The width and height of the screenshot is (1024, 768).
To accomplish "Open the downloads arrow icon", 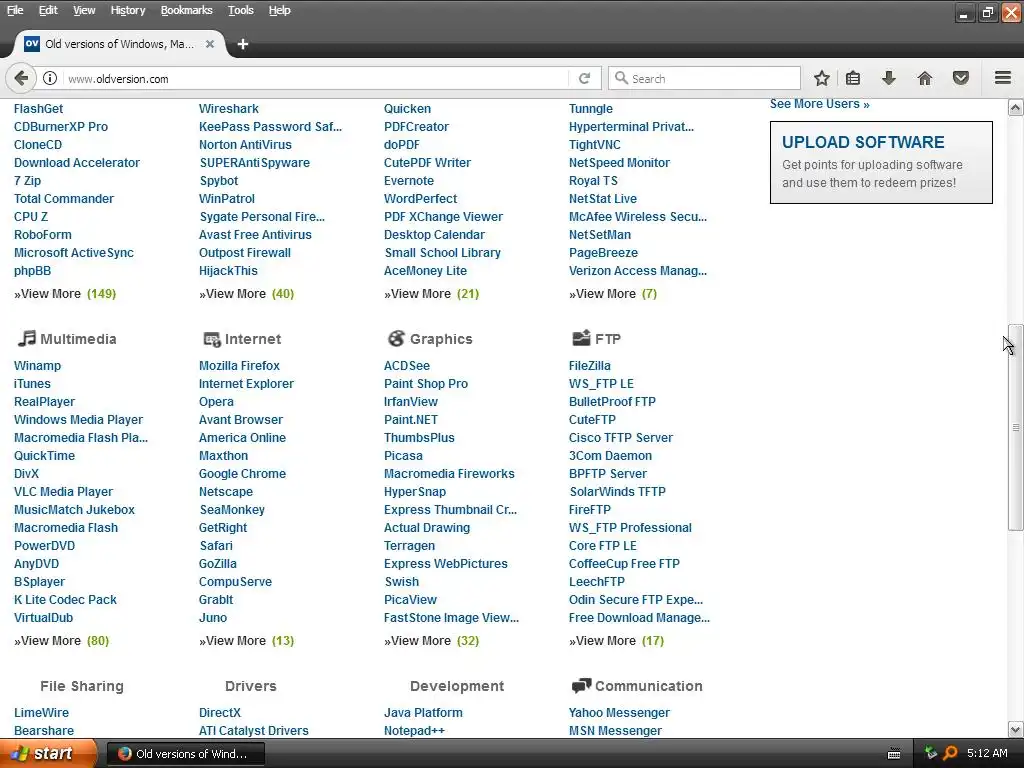I will 889,78.
